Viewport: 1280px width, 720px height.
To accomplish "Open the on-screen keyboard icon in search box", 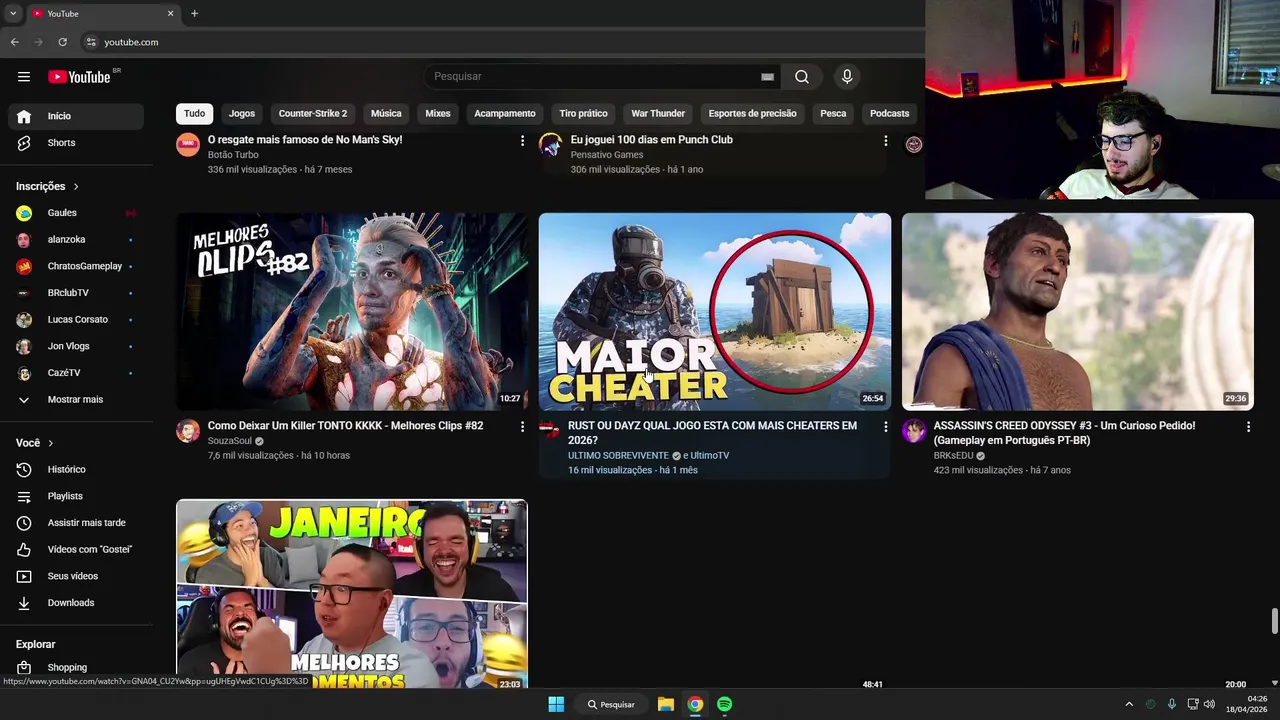I will [767, 77].
